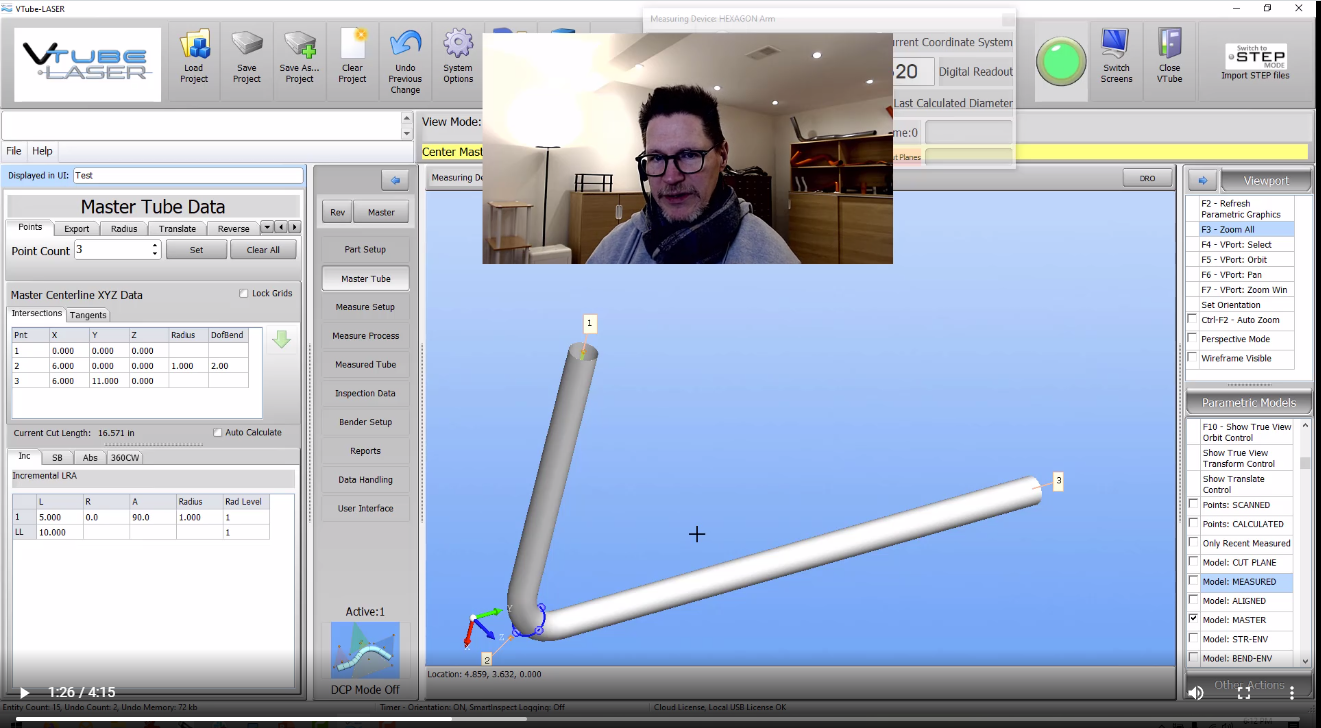
Task: Open Save As Project icon
Action: (x=300, y=47)
